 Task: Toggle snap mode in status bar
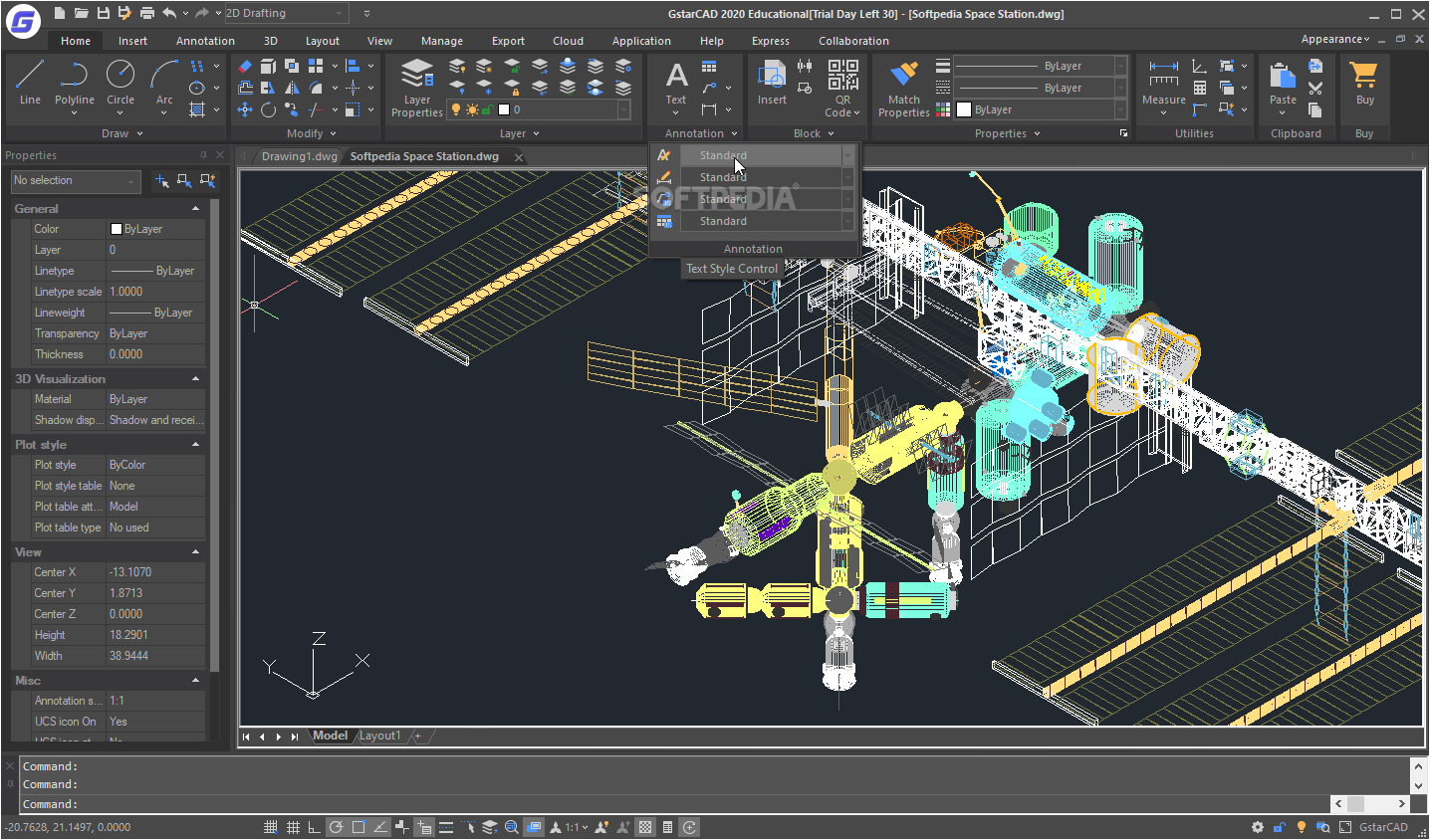270,827
